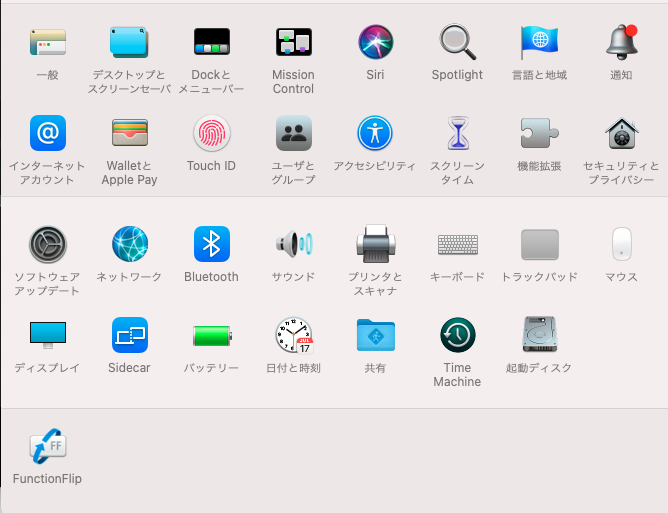Open 言語と地域 flag icon
Viewport: 668px width, 513px height.
pos(539,42)
